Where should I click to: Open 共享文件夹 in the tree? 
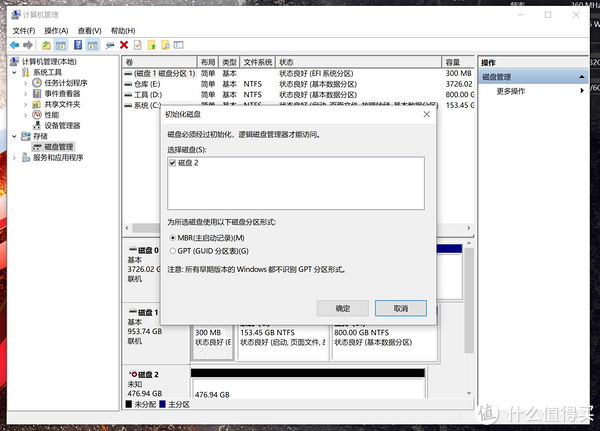62,104
